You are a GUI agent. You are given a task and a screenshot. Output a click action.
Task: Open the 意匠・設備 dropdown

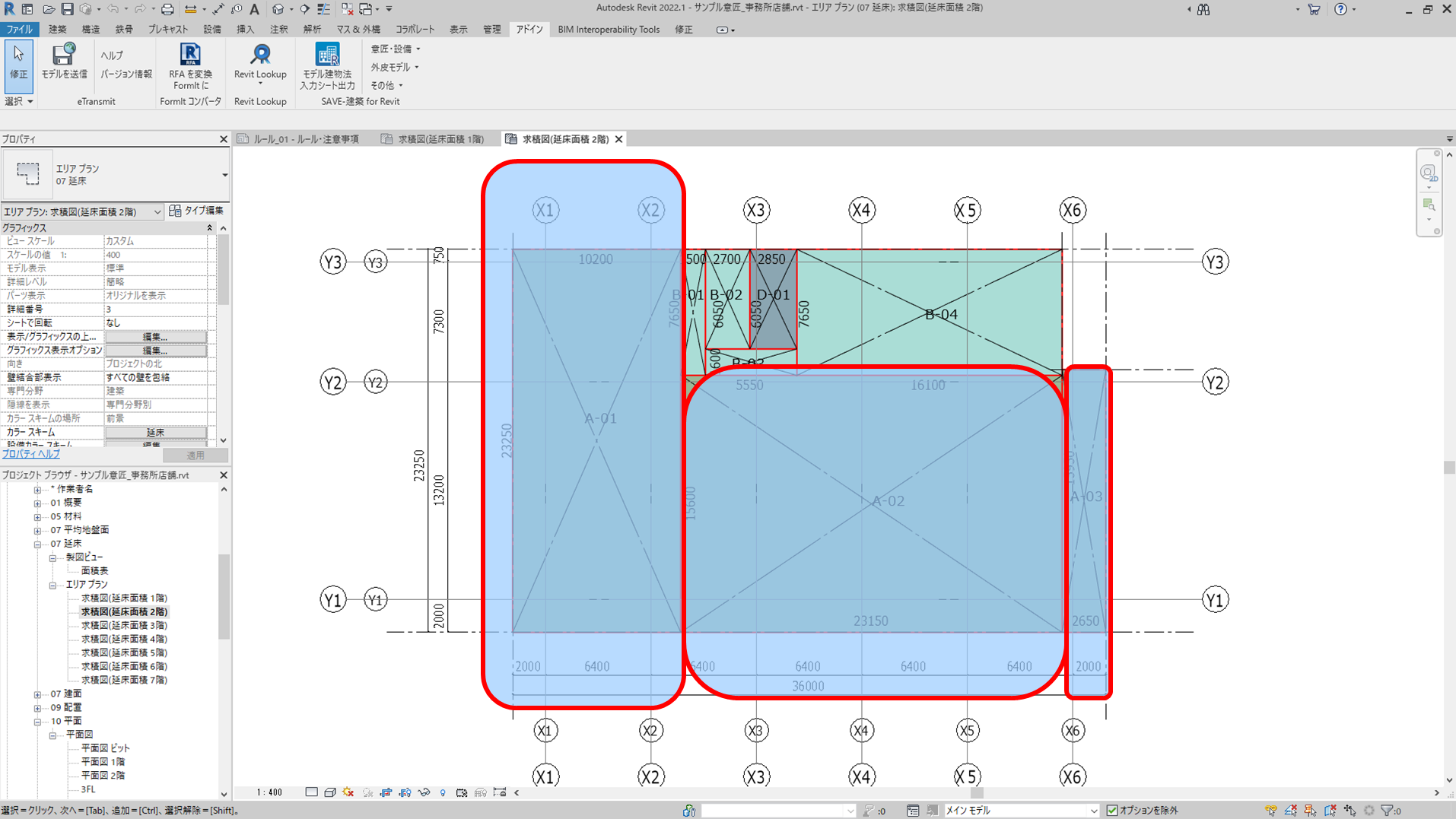(x=395, y=49)
